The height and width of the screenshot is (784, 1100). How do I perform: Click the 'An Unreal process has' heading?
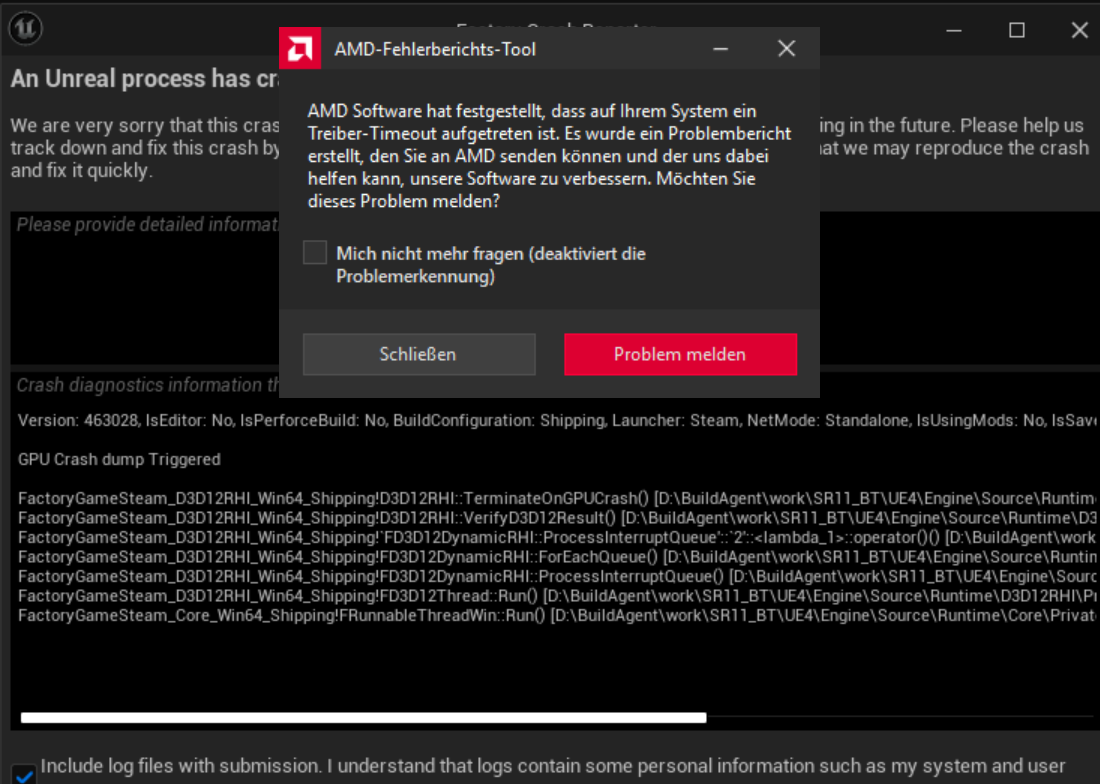tap(145, 79)
